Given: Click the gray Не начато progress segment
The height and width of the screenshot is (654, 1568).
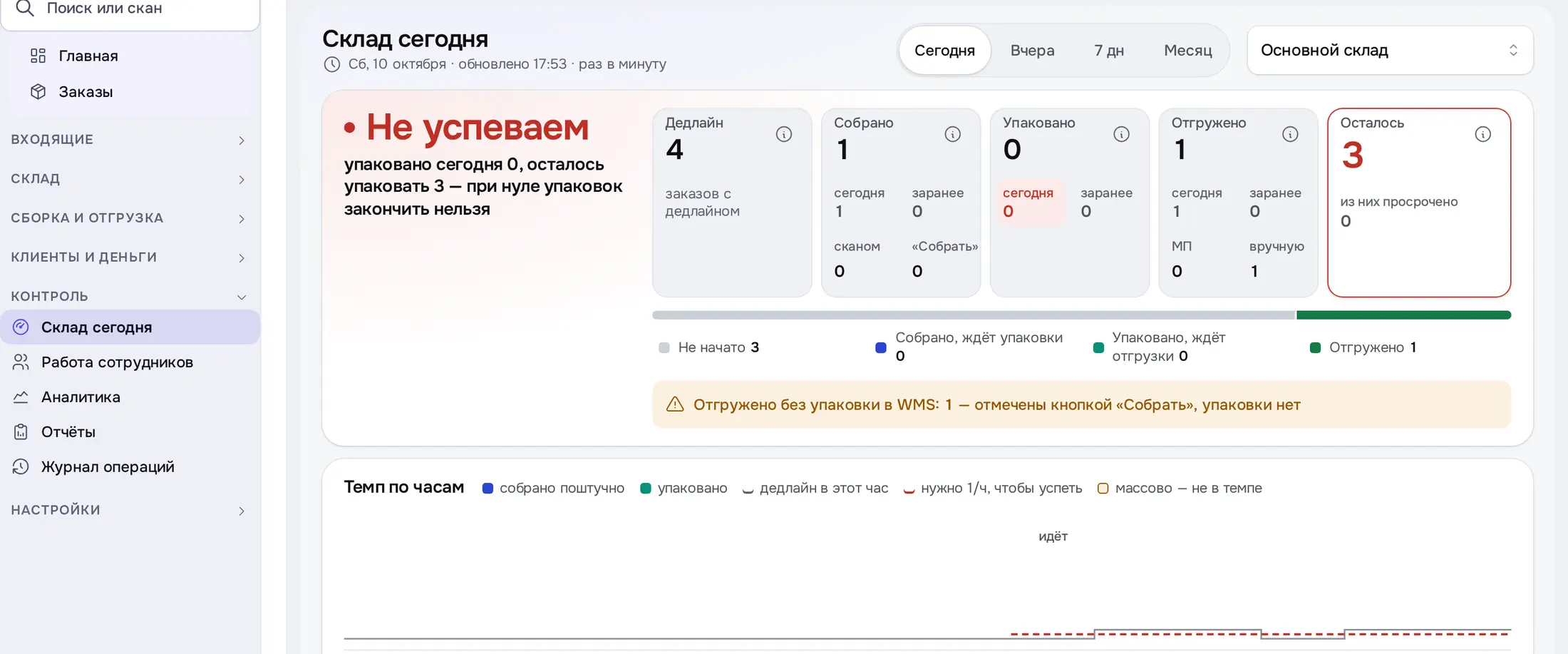Looking at the screenshot, I should 974,315.
